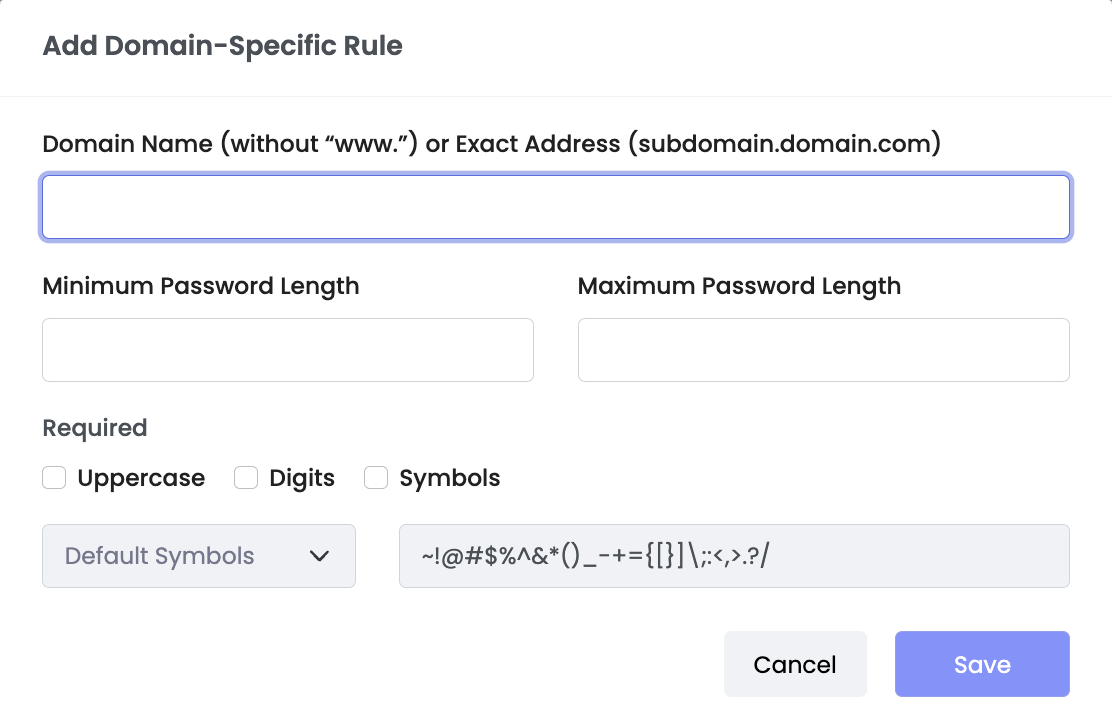Click the Uppercase text label
1112x724 pixels.
point(141,478)
